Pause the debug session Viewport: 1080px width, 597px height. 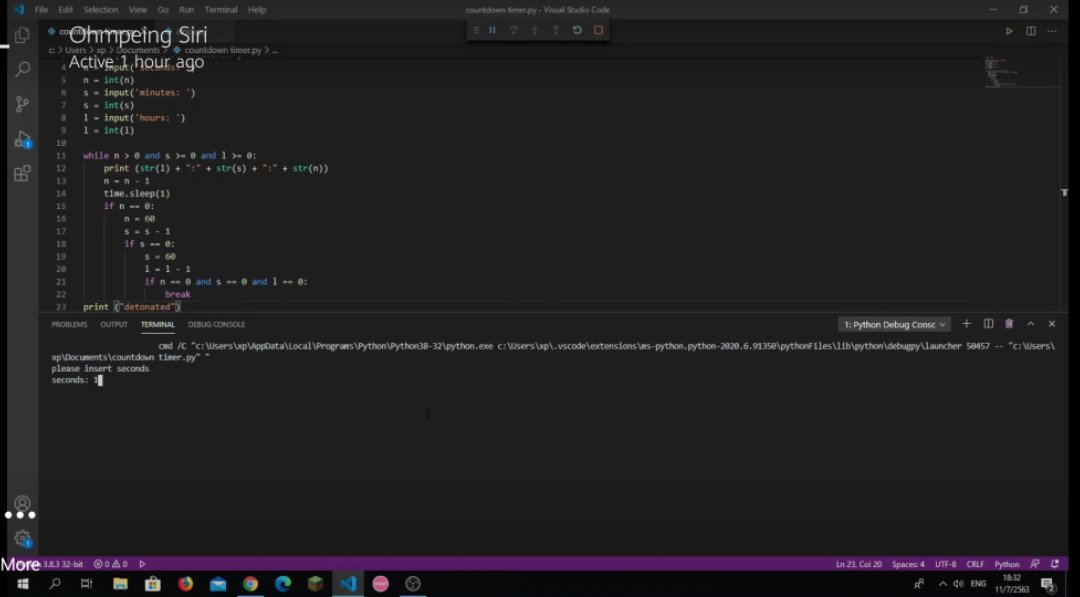pyautogui.click(x=492, y=30)
